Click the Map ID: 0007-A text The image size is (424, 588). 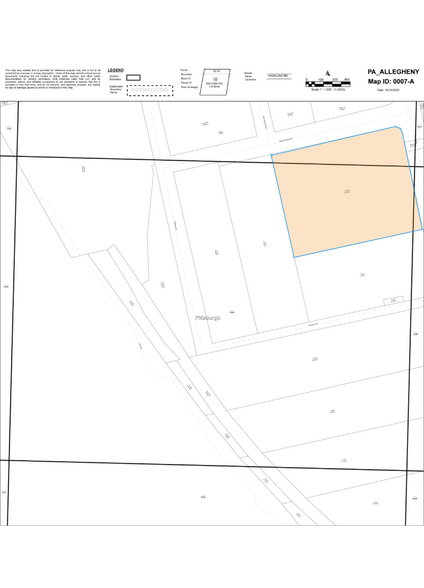[x=391, y=81]
